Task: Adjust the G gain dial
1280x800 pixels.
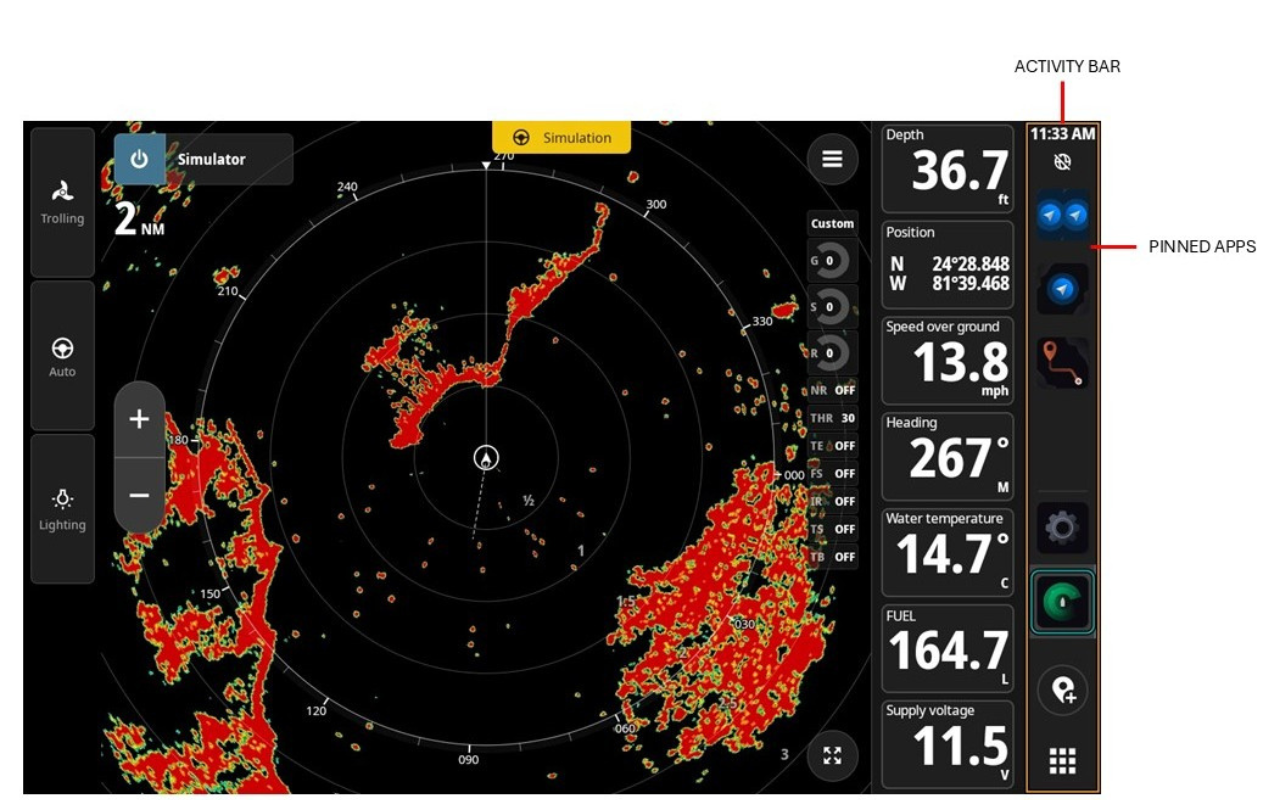Action: coord(832,261)
